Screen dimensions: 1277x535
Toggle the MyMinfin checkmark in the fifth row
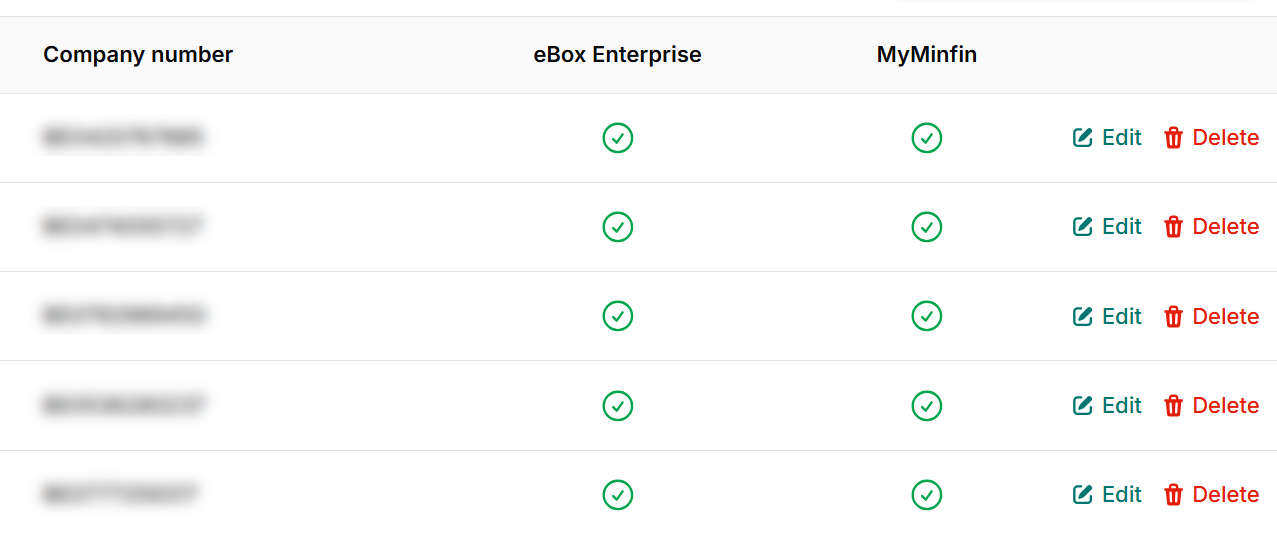[927, 495]
